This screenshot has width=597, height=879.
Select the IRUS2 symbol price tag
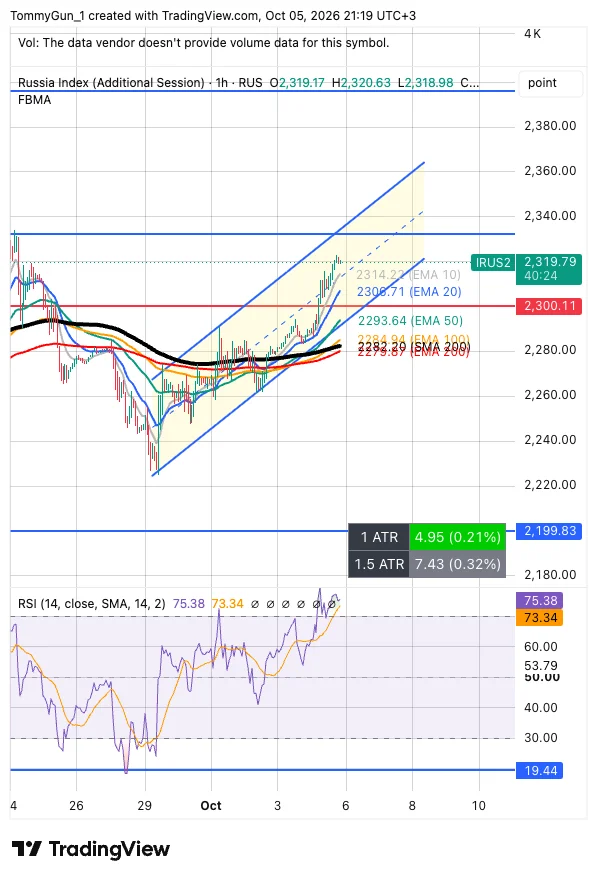click(x=493, y=262)
